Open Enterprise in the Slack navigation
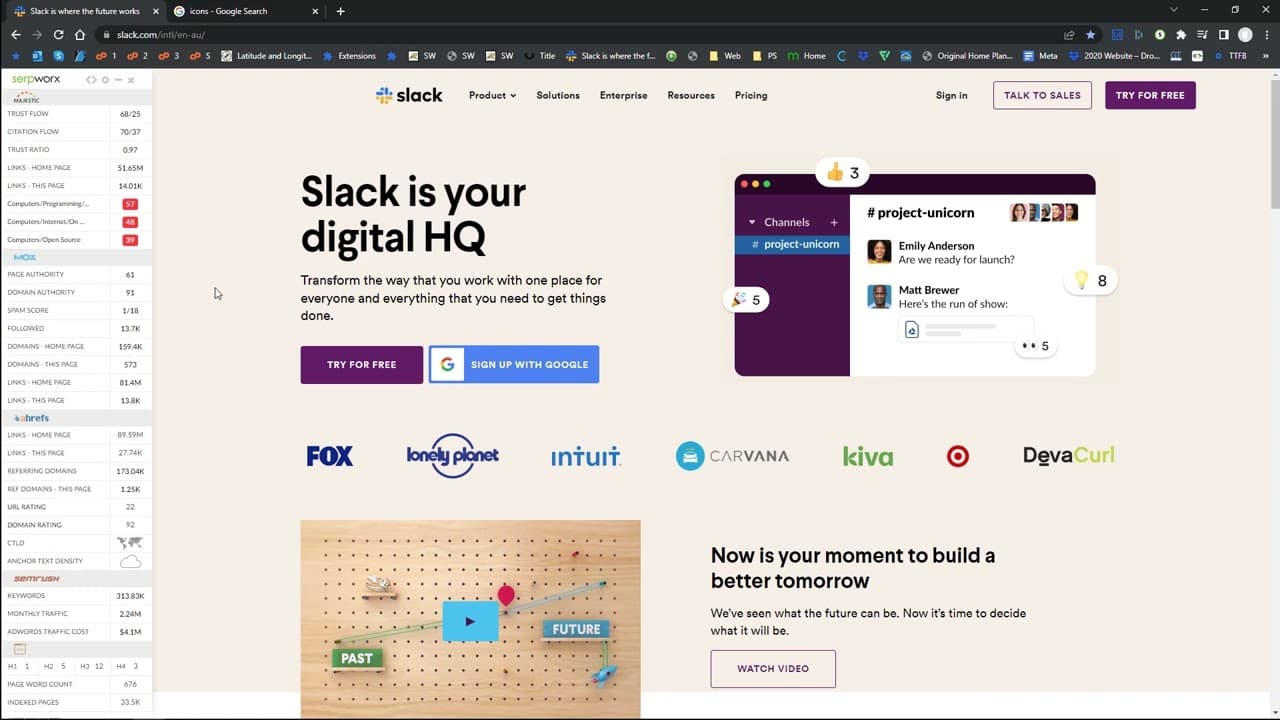Viewport: 1280px width, 720px height. point(624,95)
